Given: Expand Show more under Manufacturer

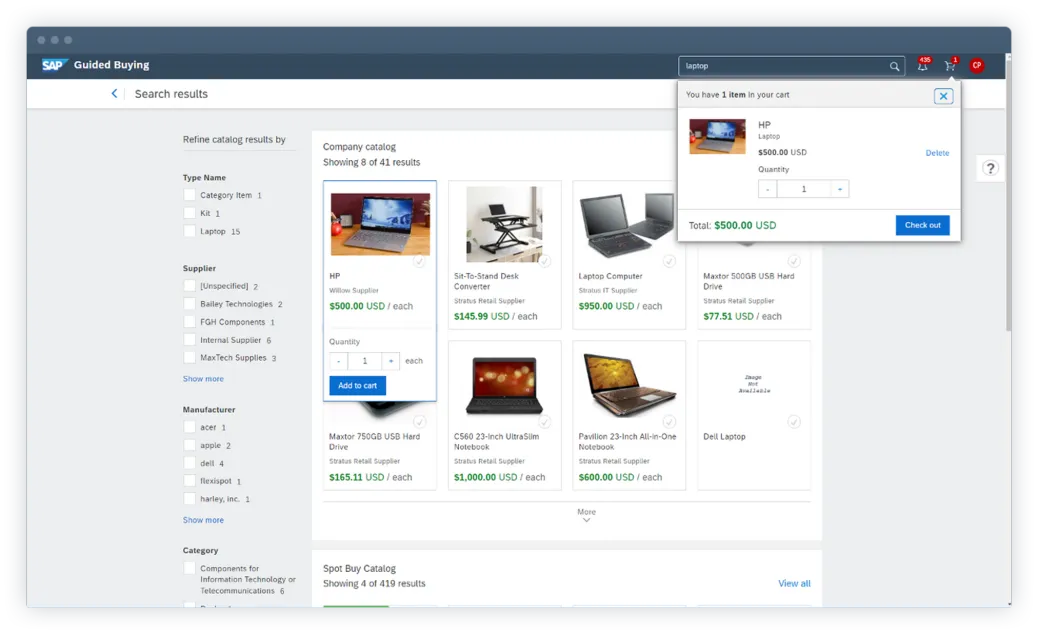Looking at the screenshot, I should pyautogui.click(x=203, y=520).
